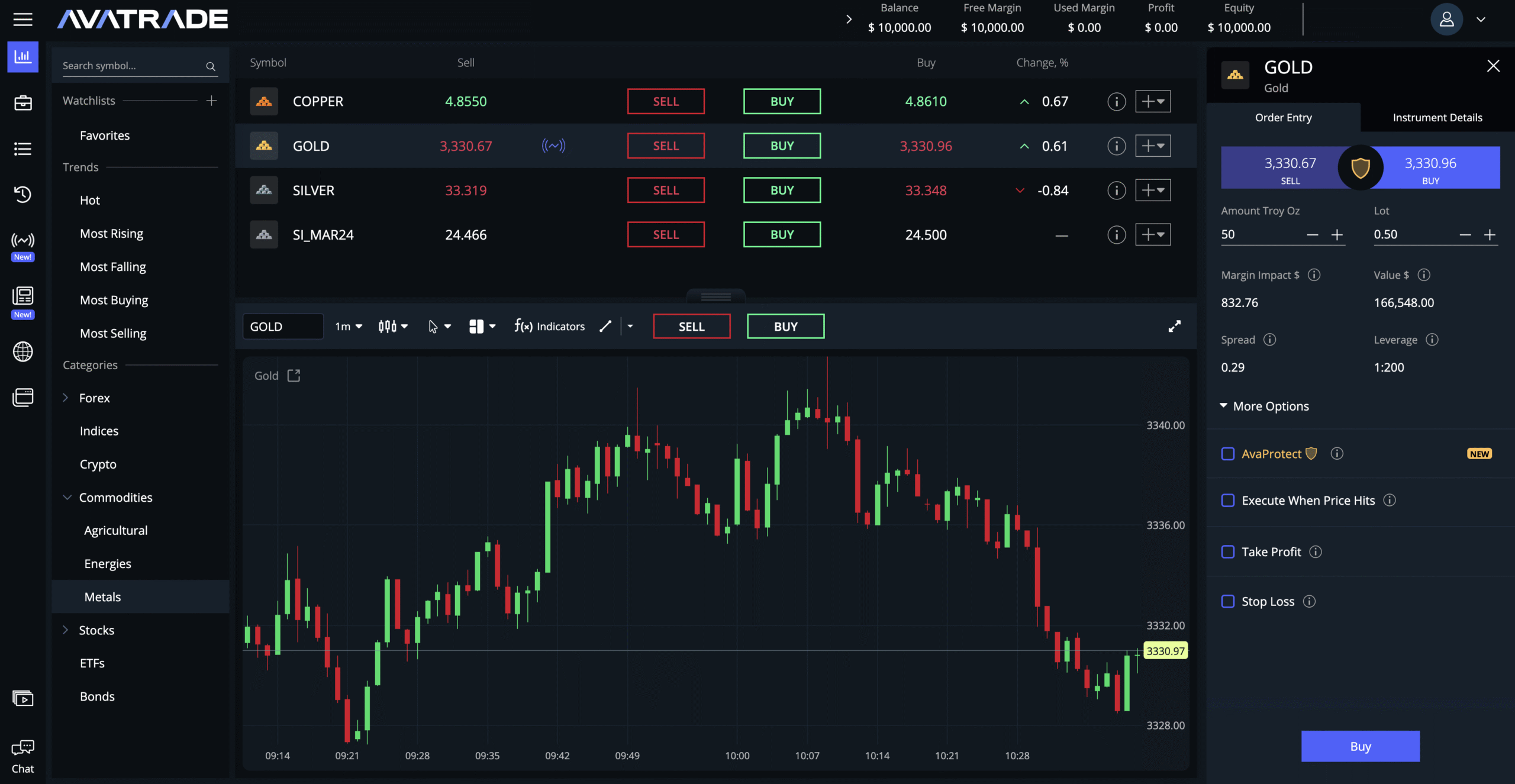Open the account dropdown chevron
Viewport: 1515px width, 784px height.
1481,20
